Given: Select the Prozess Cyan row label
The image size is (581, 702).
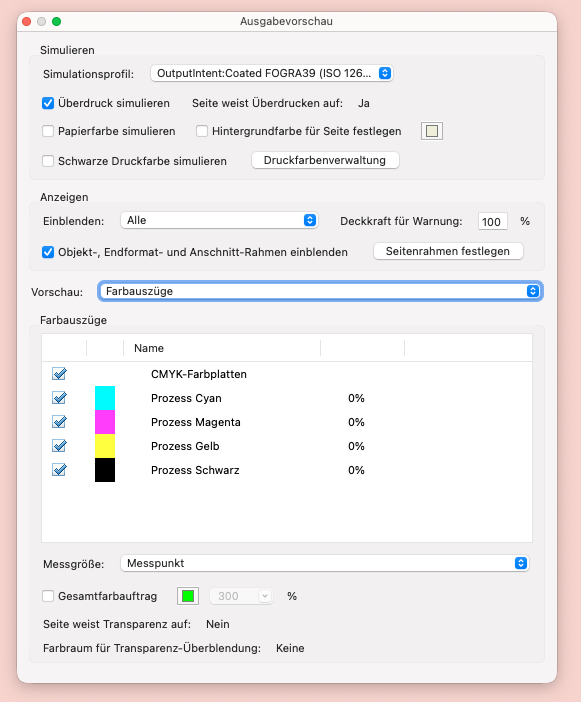Looking at the screenshot, I should pos(186,398).
